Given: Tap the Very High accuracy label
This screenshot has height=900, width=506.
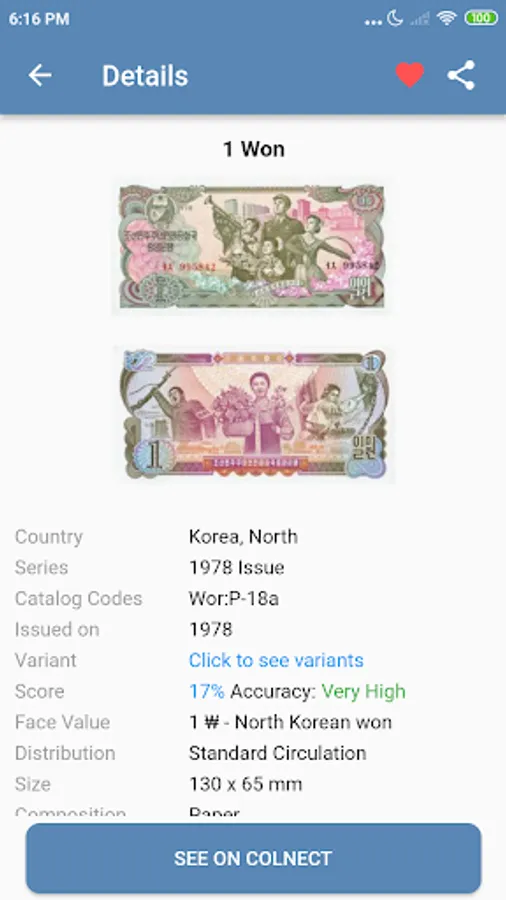Looking at the screenshot, I should pyautogui.click(x=364, y=691).
